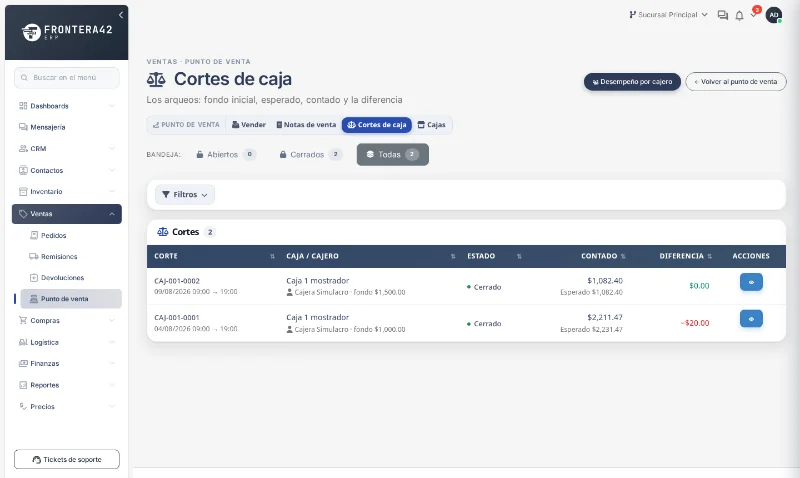Click the Finanzas sidebar icon

click(x=23, y=364)
